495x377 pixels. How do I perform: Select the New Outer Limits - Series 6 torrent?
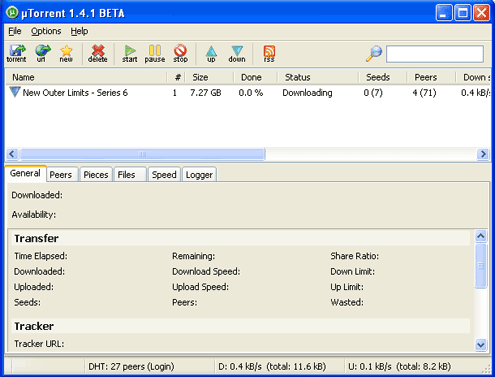tap(75, 93)
